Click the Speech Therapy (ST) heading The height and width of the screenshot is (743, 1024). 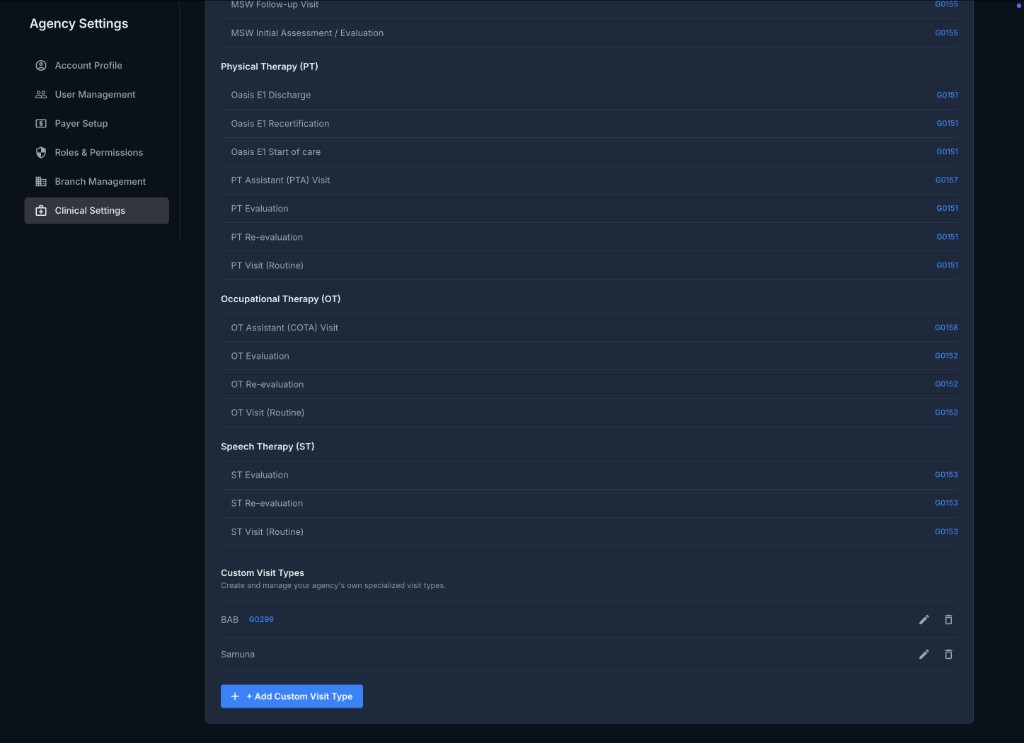[267, 447]
